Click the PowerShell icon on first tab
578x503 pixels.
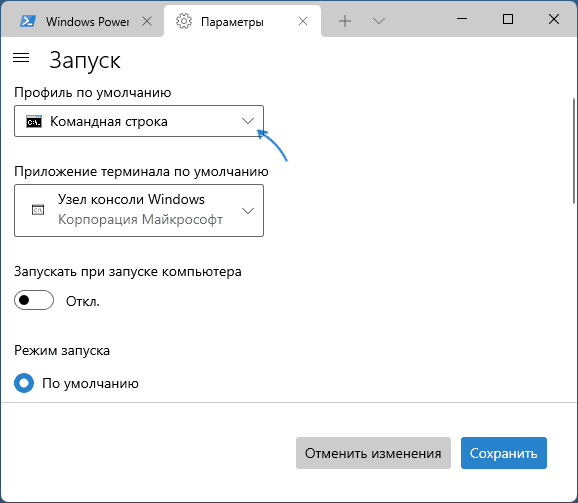pos(28,21)
